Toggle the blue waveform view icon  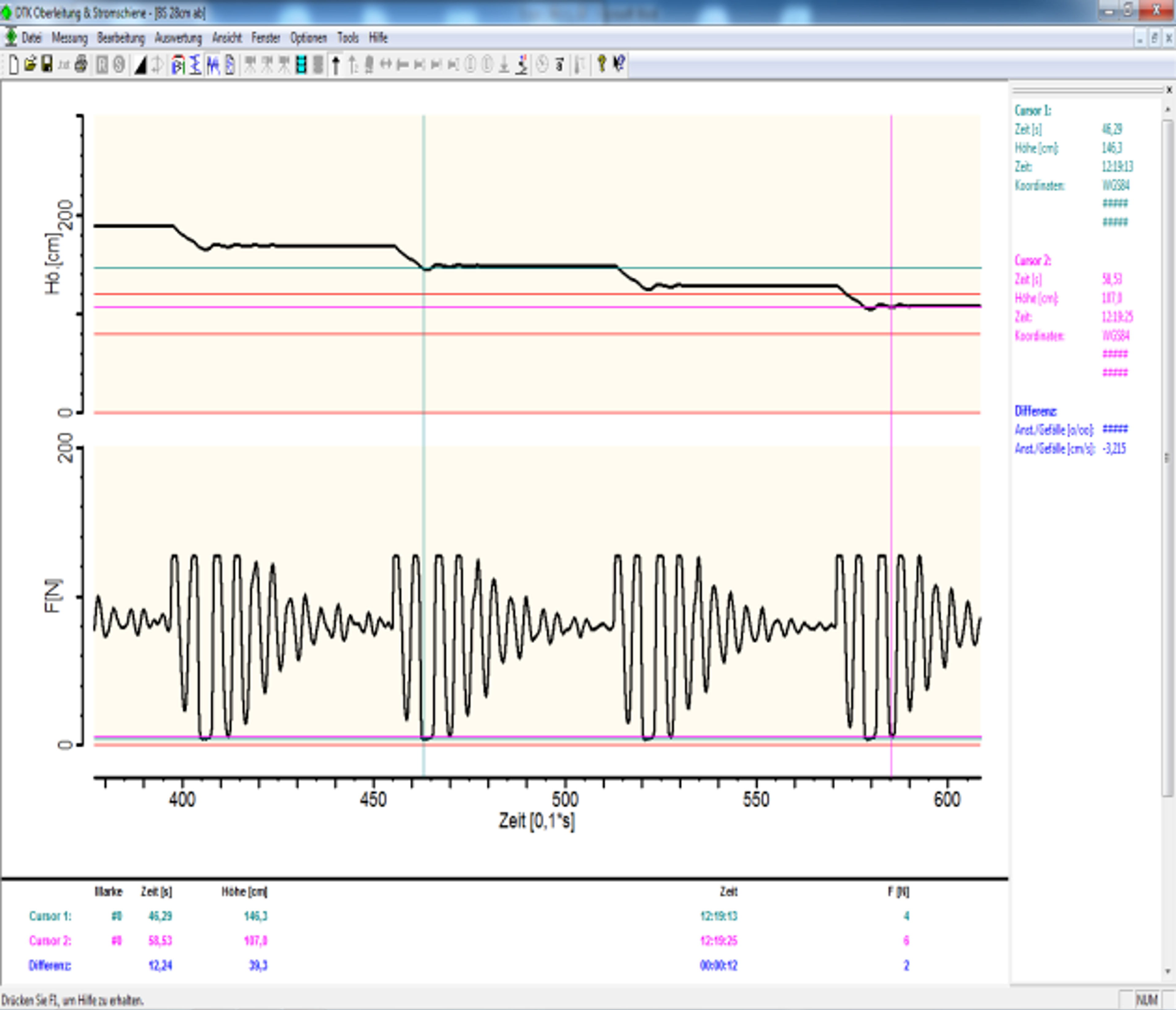coord(213,65)
